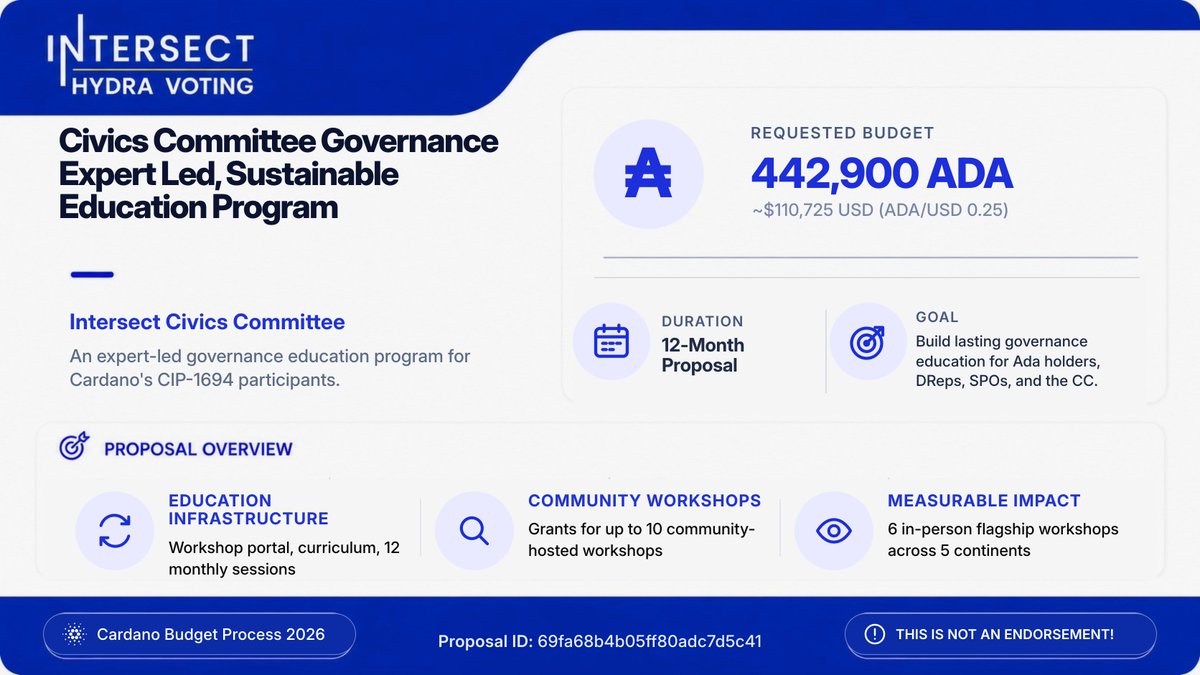1200x675 pixels.
Task: Click the 12-Month Proposal text
Action: coord(703,355)
